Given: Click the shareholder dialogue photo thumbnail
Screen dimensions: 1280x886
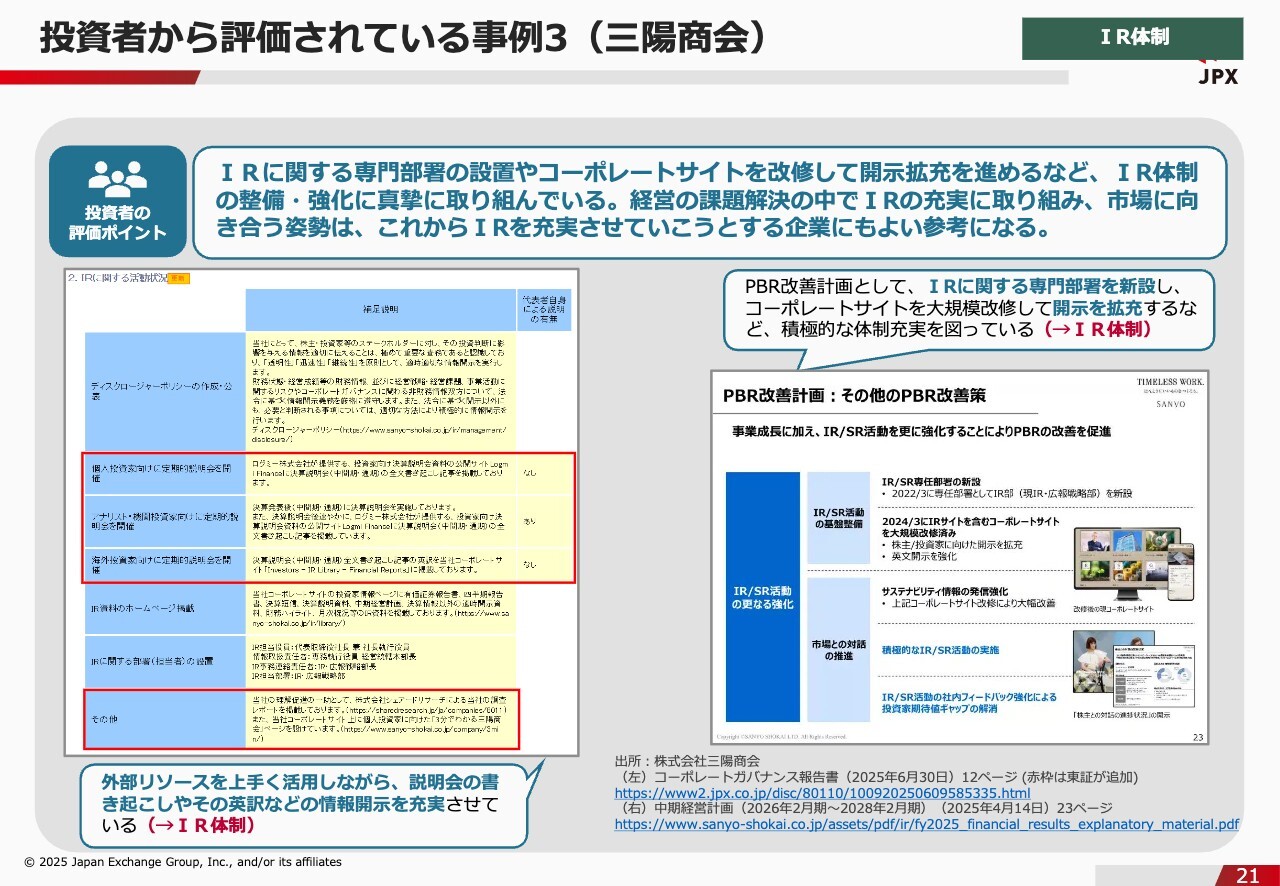Looking at the screenshot, I should coord(1099,668).
